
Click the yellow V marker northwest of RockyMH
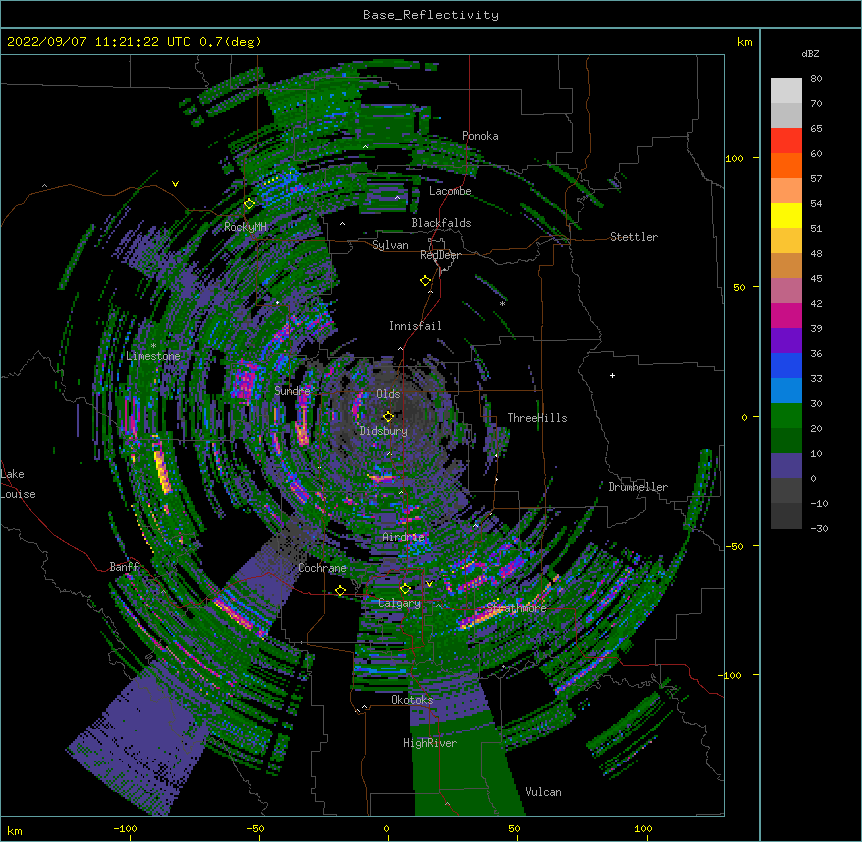click(x=175, y=184)
